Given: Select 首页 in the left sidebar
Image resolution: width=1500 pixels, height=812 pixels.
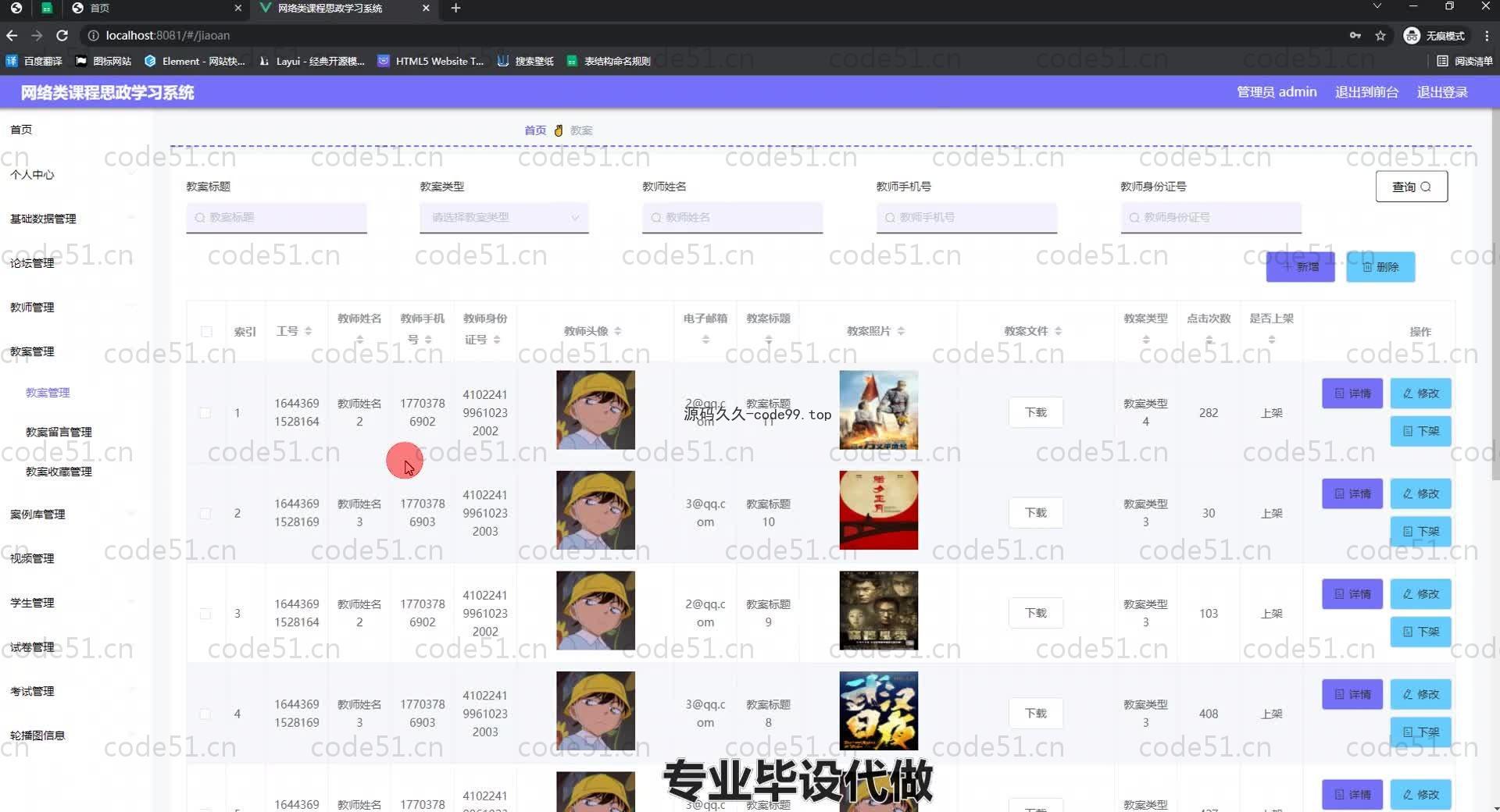Looking at the screenshot, I should (21, 130).
